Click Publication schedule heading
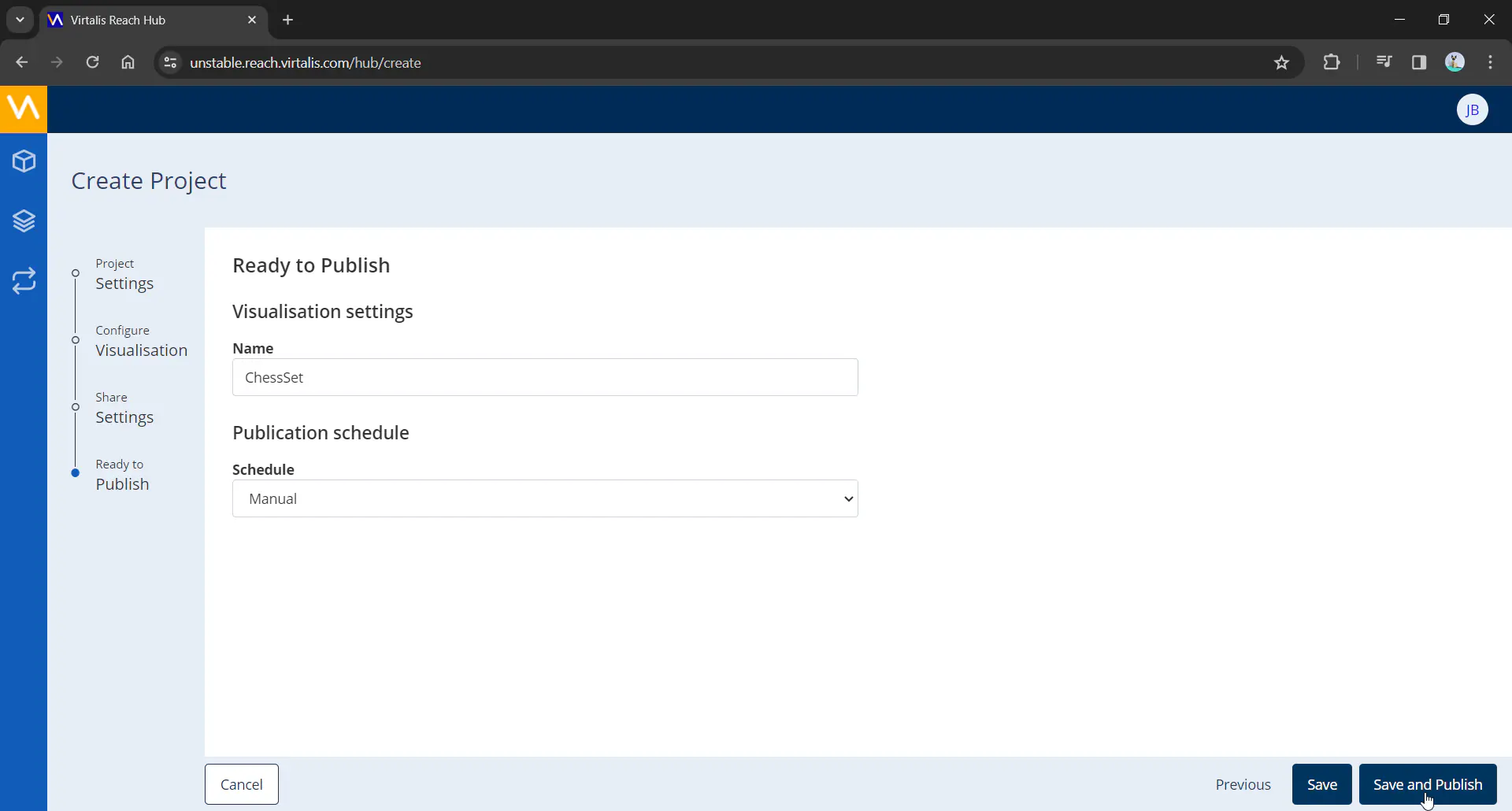 coord(321,432)
